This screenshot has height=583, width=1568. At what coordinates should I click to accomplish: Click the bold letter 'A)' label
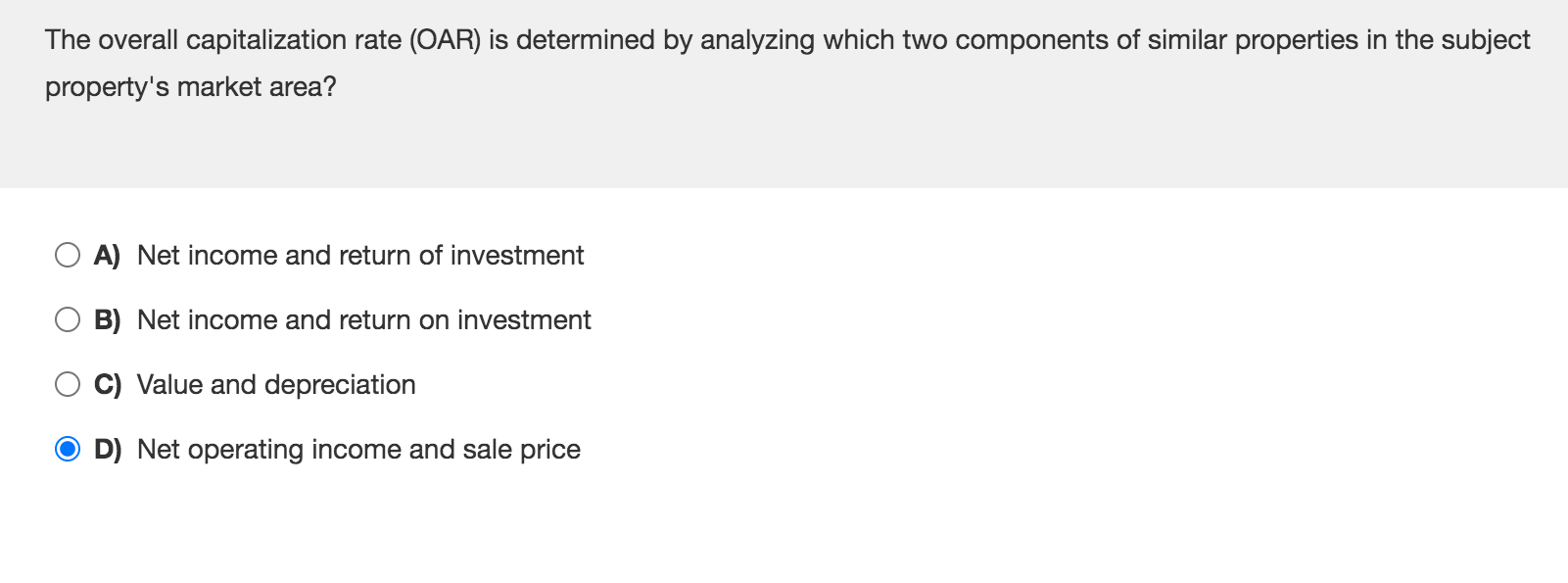106,255
